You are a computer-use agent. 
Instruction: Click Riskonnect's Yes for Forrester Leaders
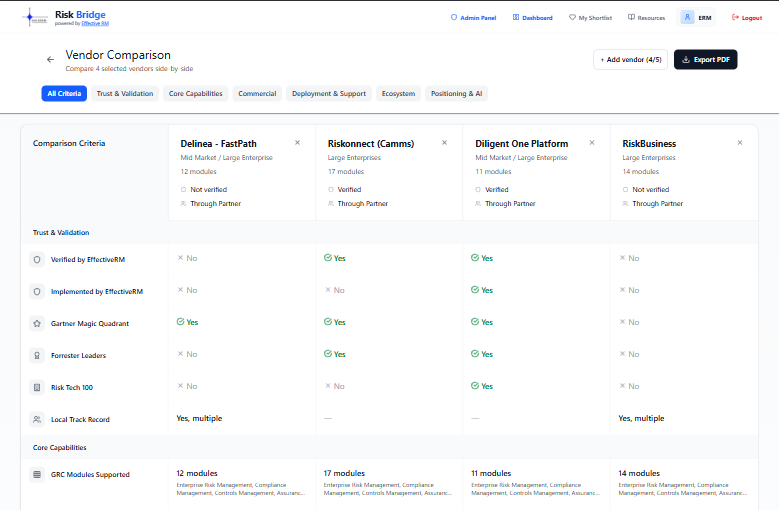tap(335, 354)
